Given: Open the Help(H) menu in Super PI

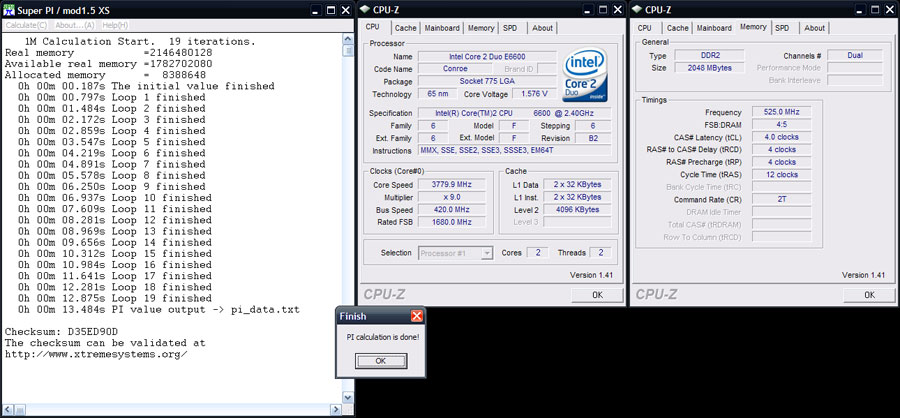Looking at the screenshot, I should (x=115, y=25).
